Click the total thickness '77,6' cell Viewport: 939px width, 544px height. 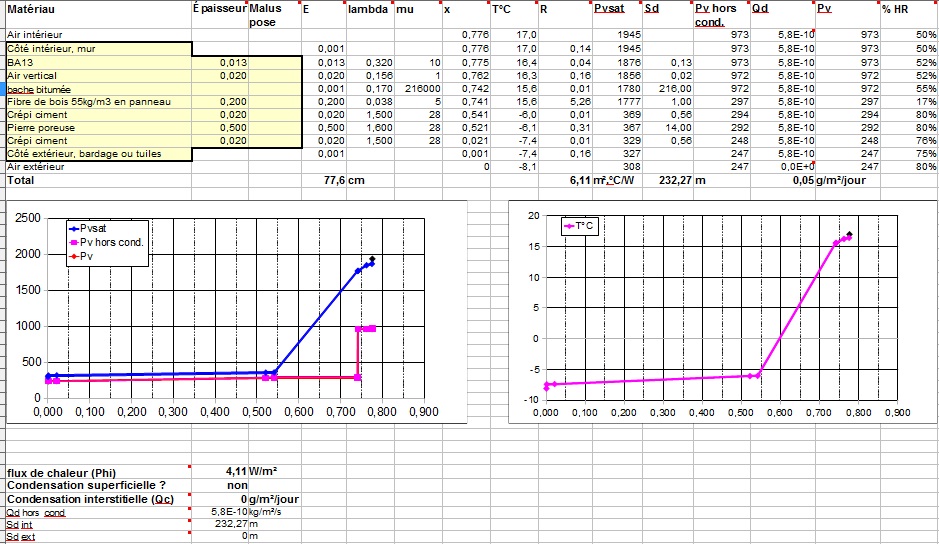(324, 180)
